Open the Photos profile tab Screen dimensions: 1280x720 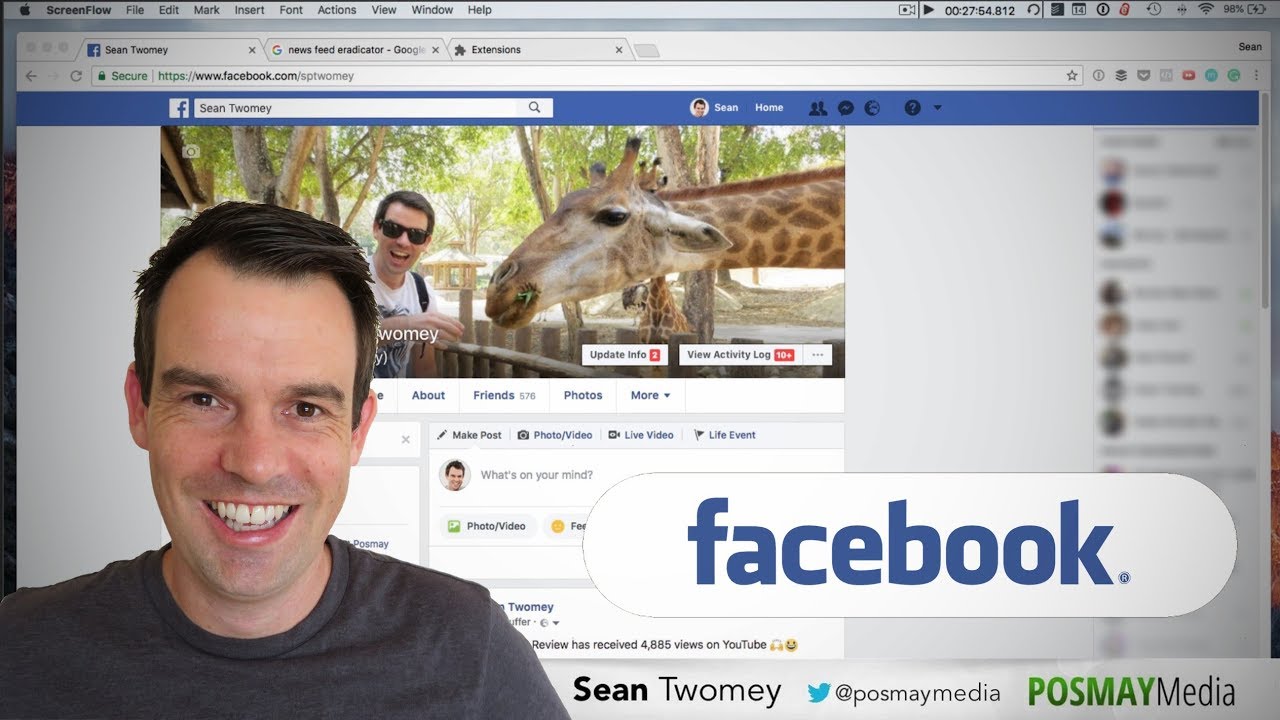[583, 395]
